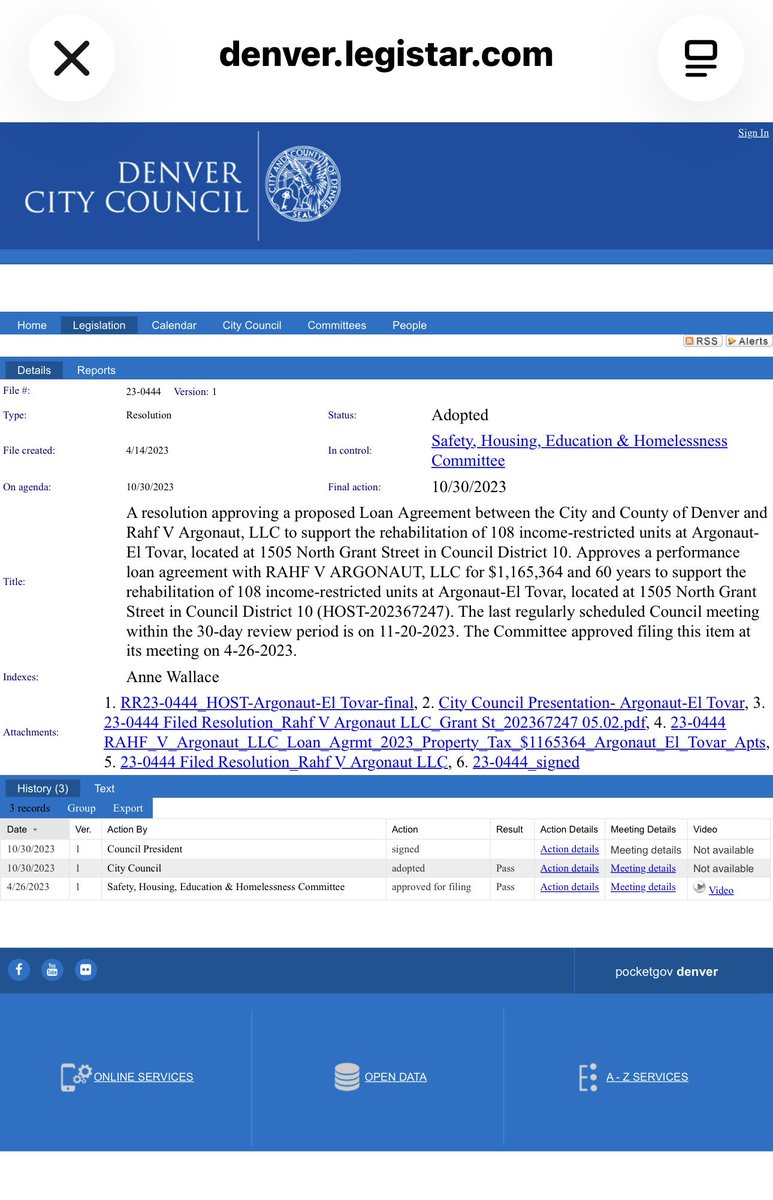Viewport: 773px width, 1200px height.
Task: Open the Facebook social icon
Action: click(x=19, y=970)
